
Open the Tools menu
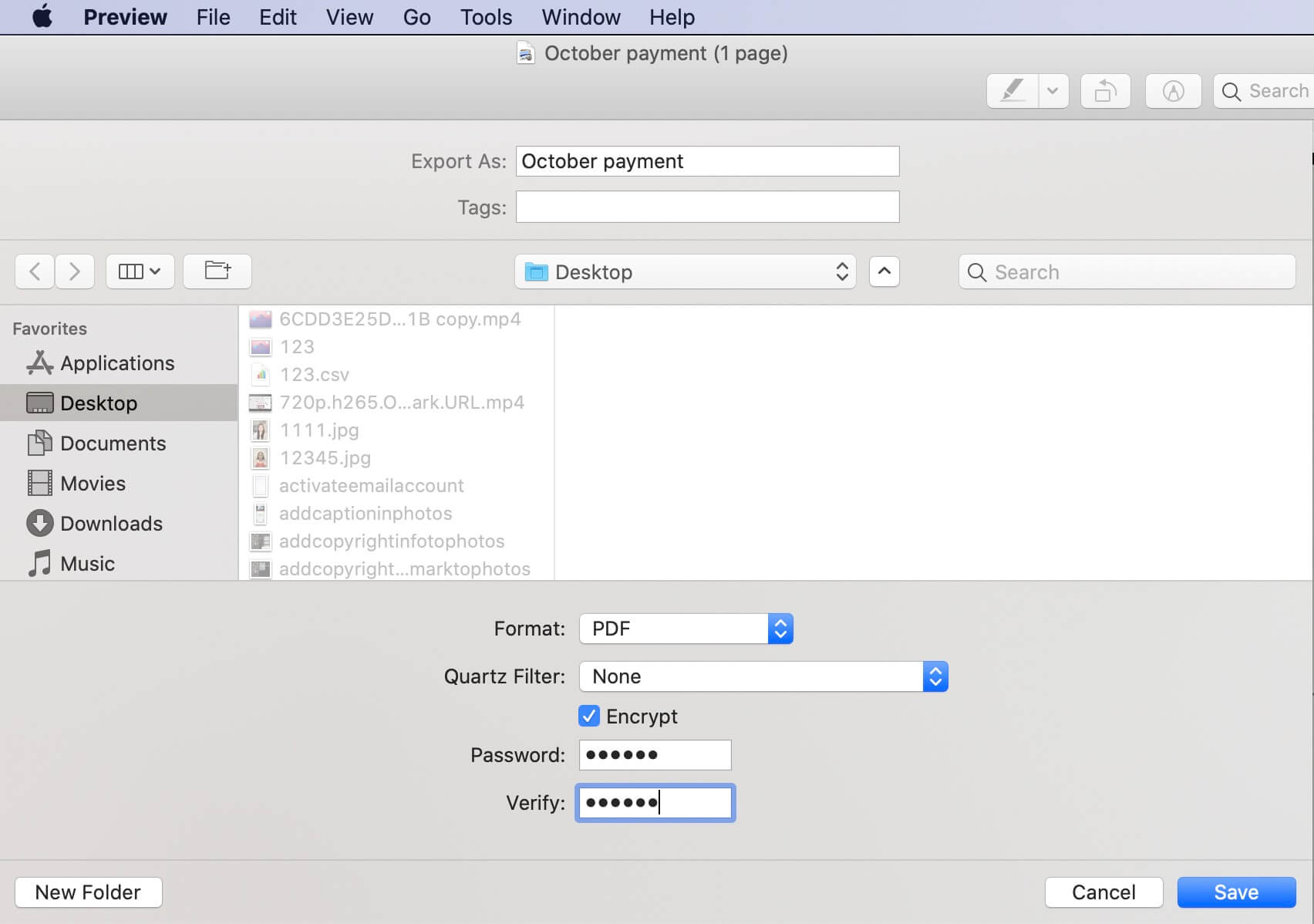pos(485,16)
